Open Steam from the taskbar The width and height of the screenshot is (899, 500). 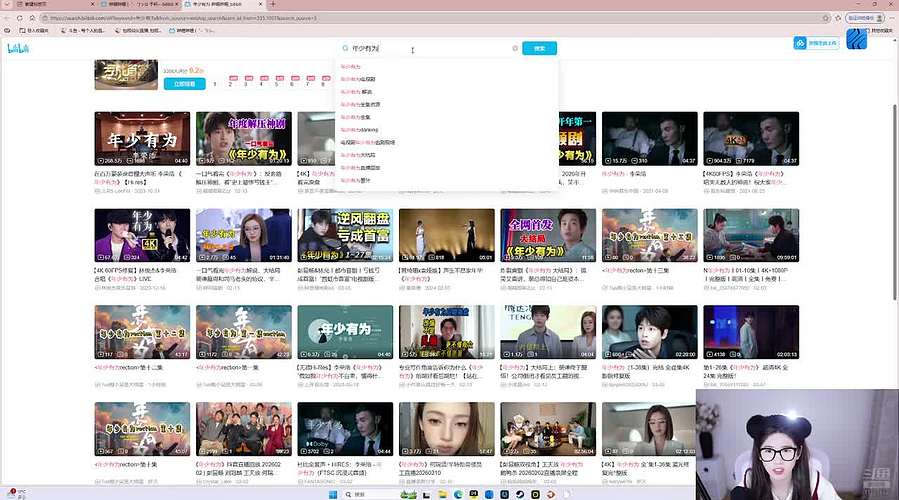pos(520,494)
